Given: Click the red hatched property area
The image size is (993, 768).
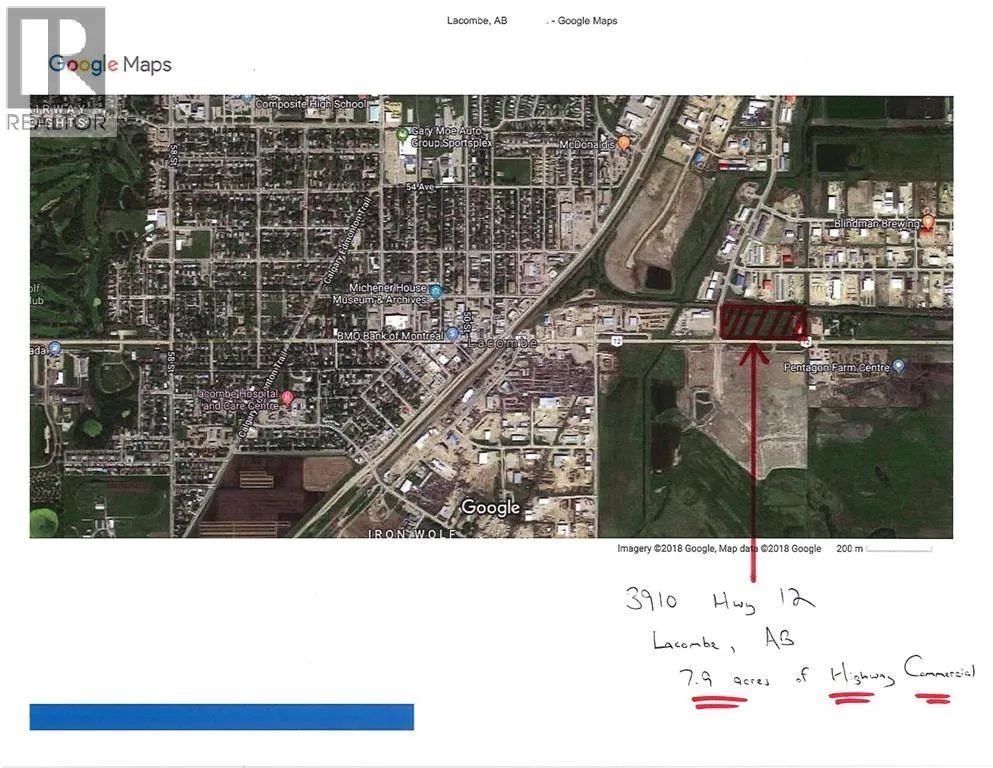Looking at the screenshot, I should tap(763, 321).
